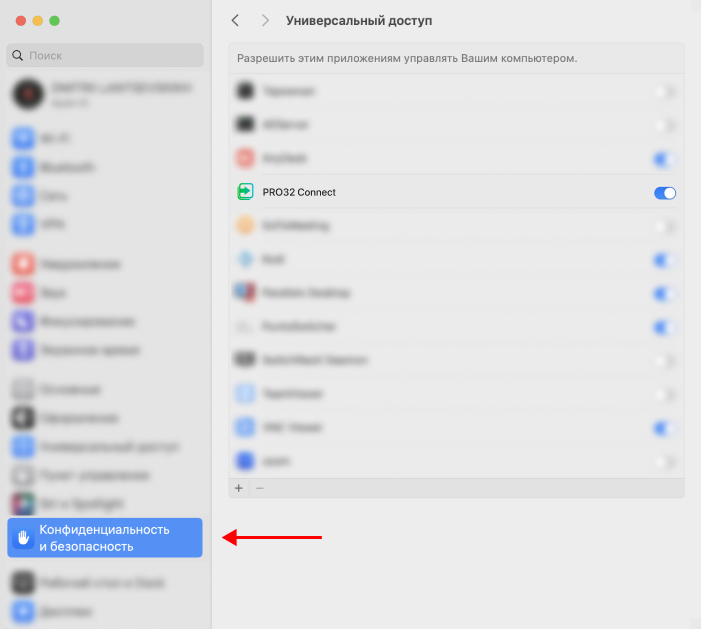
Task: Click the red AnyDesk app icon
Action: [245, 158]
